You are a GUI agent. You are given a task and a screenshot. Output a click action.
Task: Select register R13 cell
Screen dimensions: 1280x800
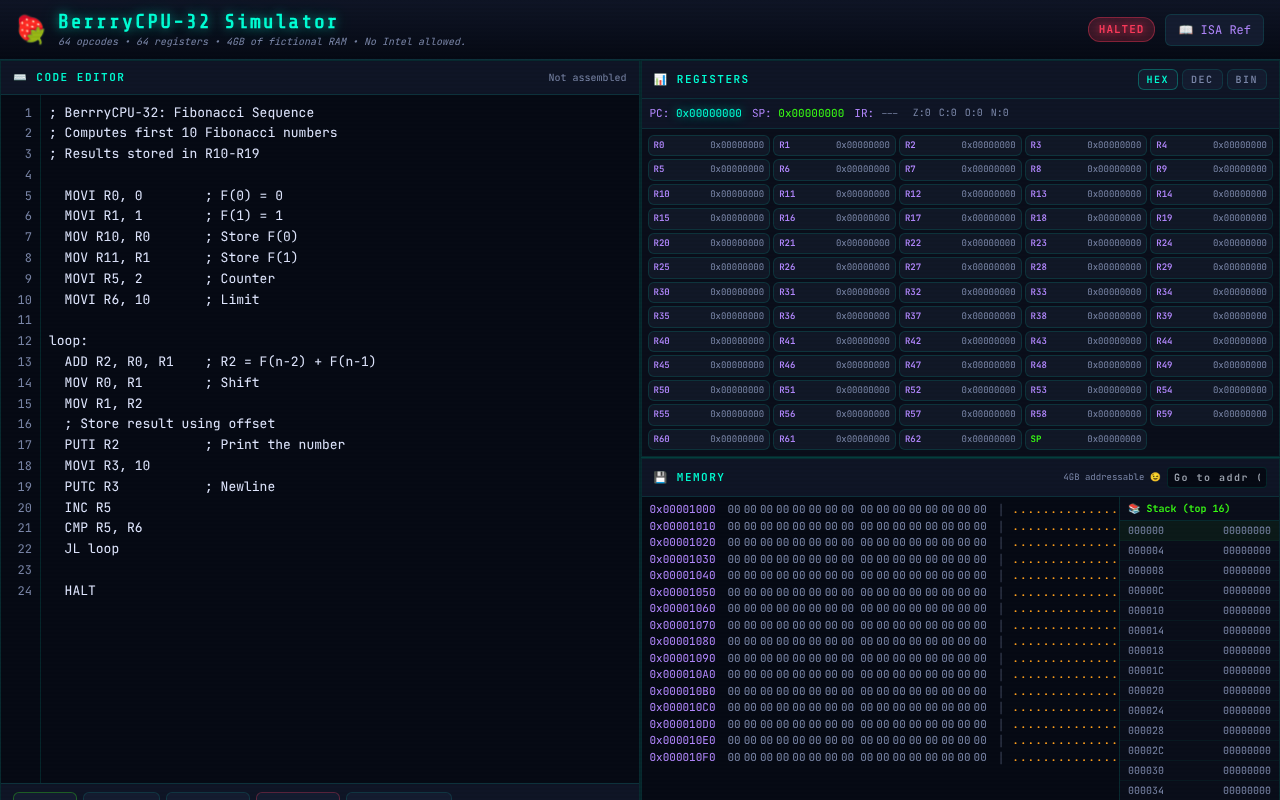tap(1086, 194)
